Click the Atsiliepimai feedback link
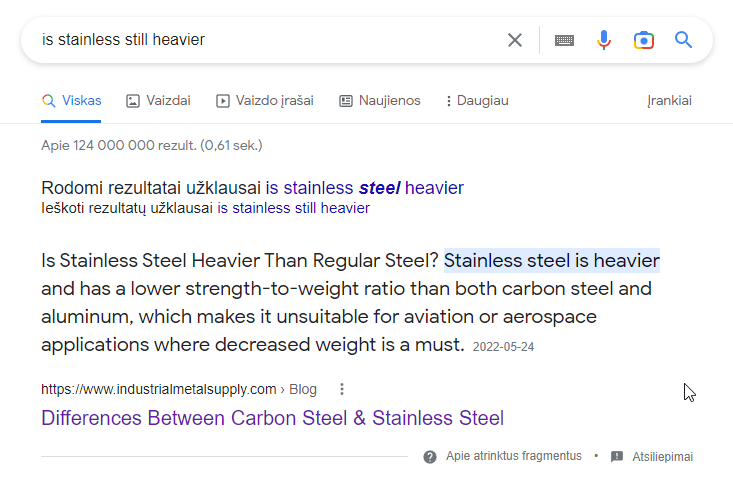The height and width of the screenshot is (480, 733). coord(662,456)
